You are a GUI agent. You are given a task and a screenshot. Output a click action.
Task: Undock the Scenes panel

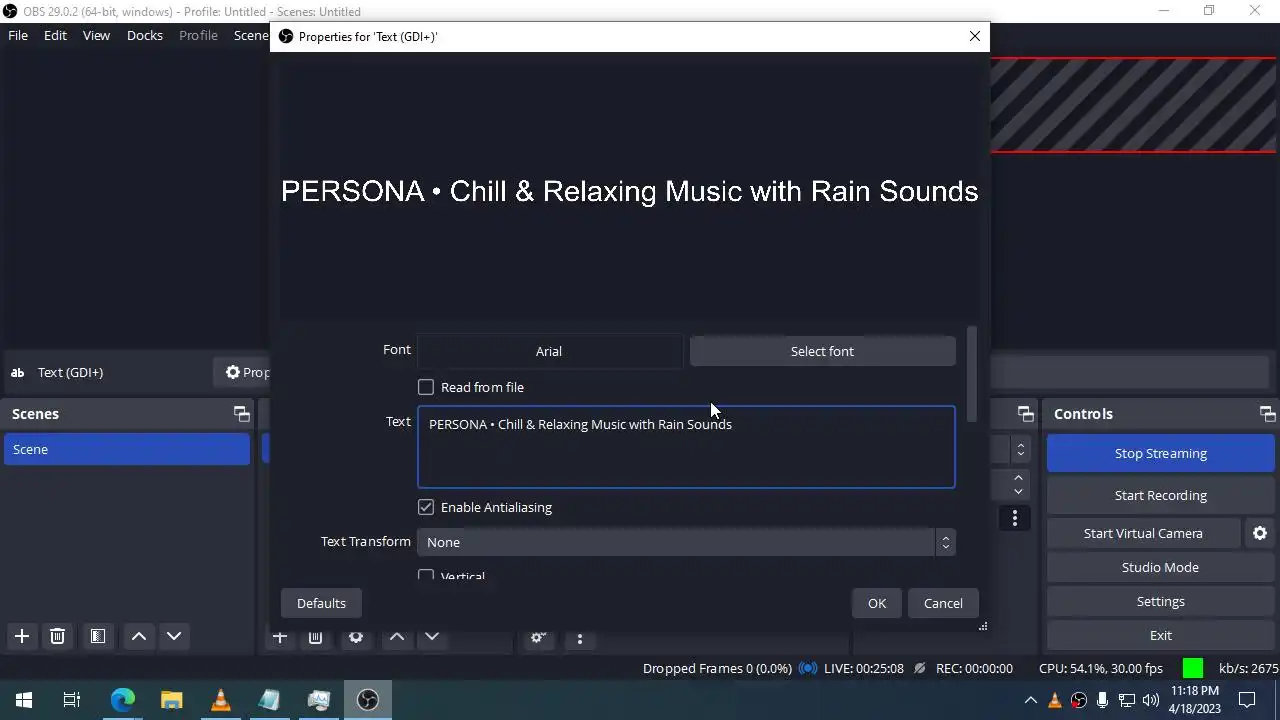[241, 414]
